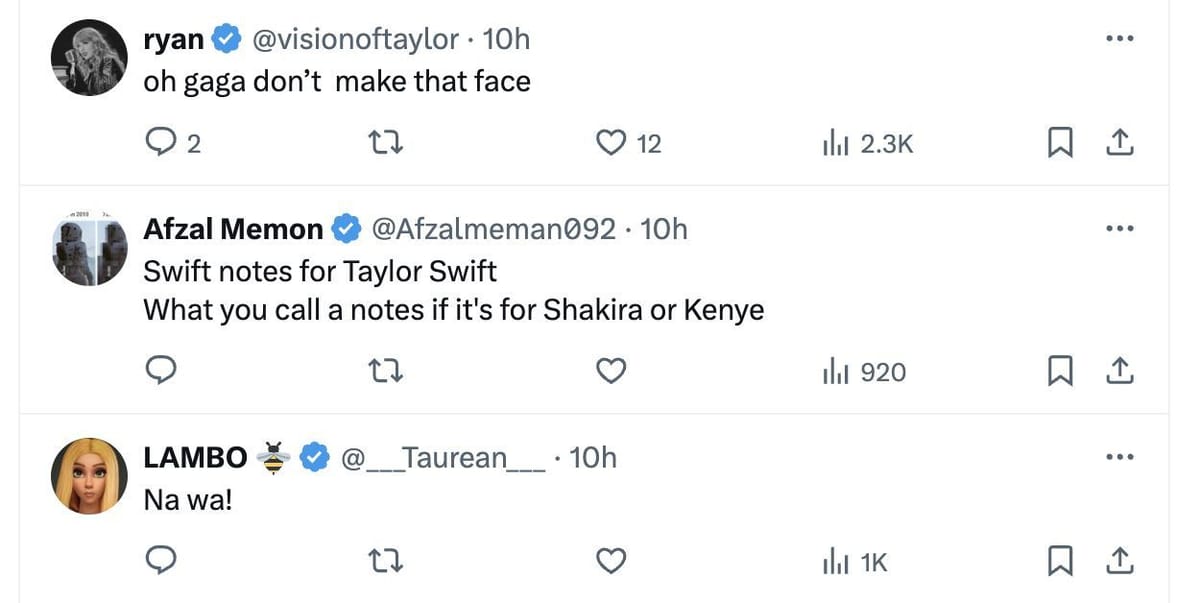
Task: Share ryan's tweet
Action: 1120,143
